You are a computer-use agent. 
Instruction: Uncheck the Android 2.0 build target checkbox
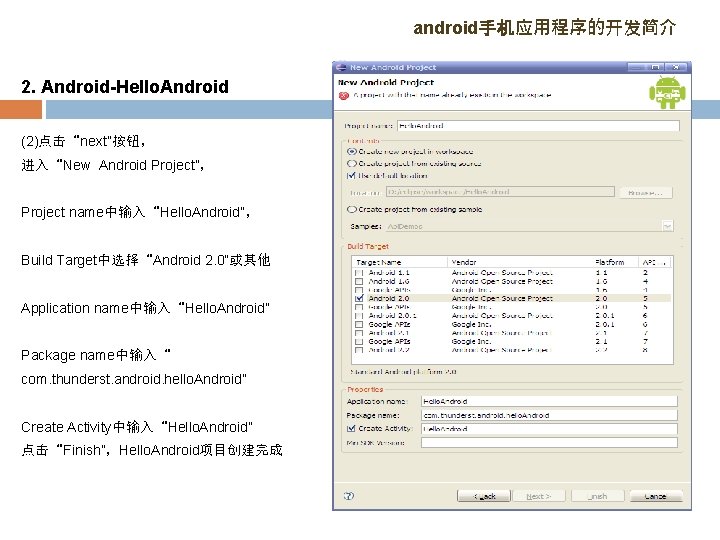(x=359, y=298)
